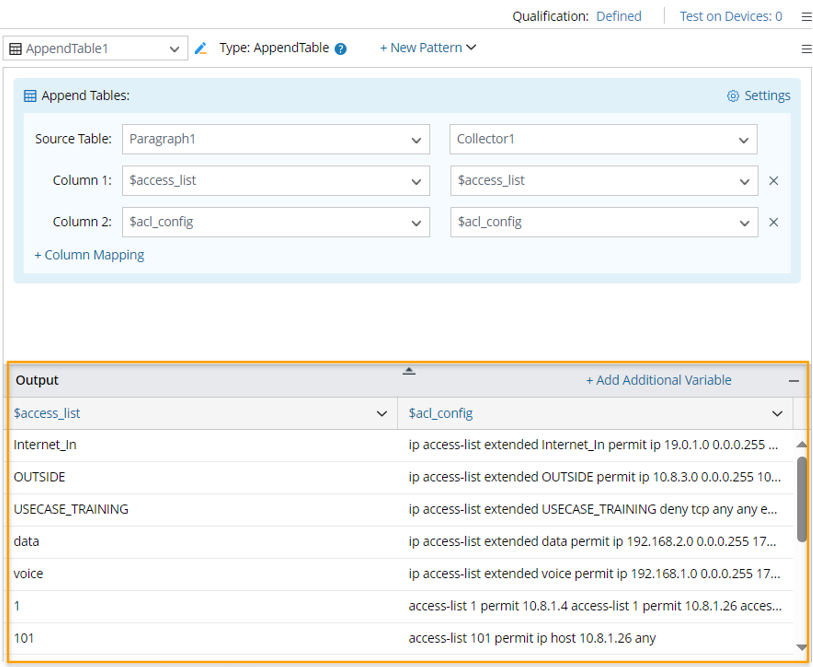Remove Column 2 mapping with the X icon
This screenshot has width=813, height=667.
pos(773,222)
